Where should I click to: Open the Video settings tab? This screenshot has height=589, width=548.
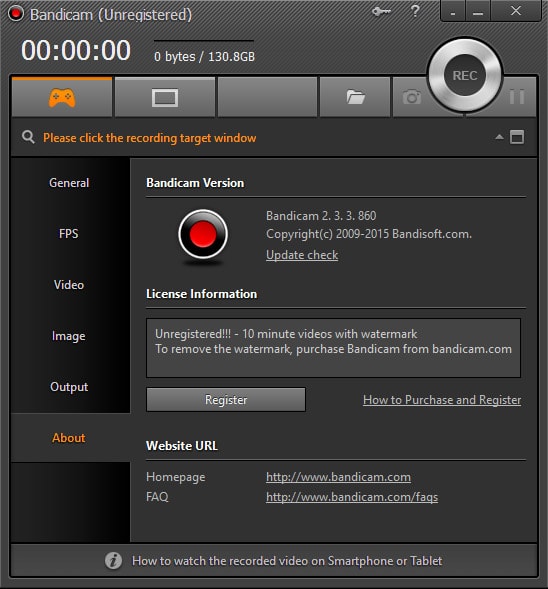(69, 285)
